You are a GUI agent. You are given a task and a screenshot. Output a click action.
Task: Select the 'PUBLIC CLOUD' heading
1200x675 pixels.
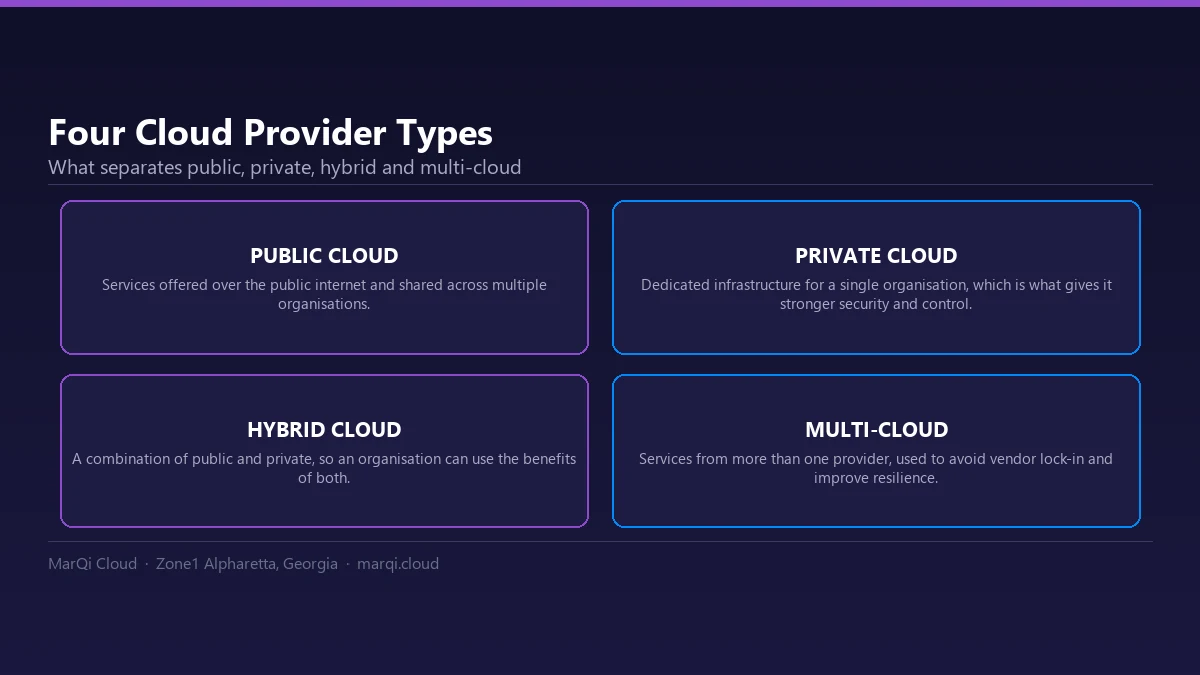(324, 256)
